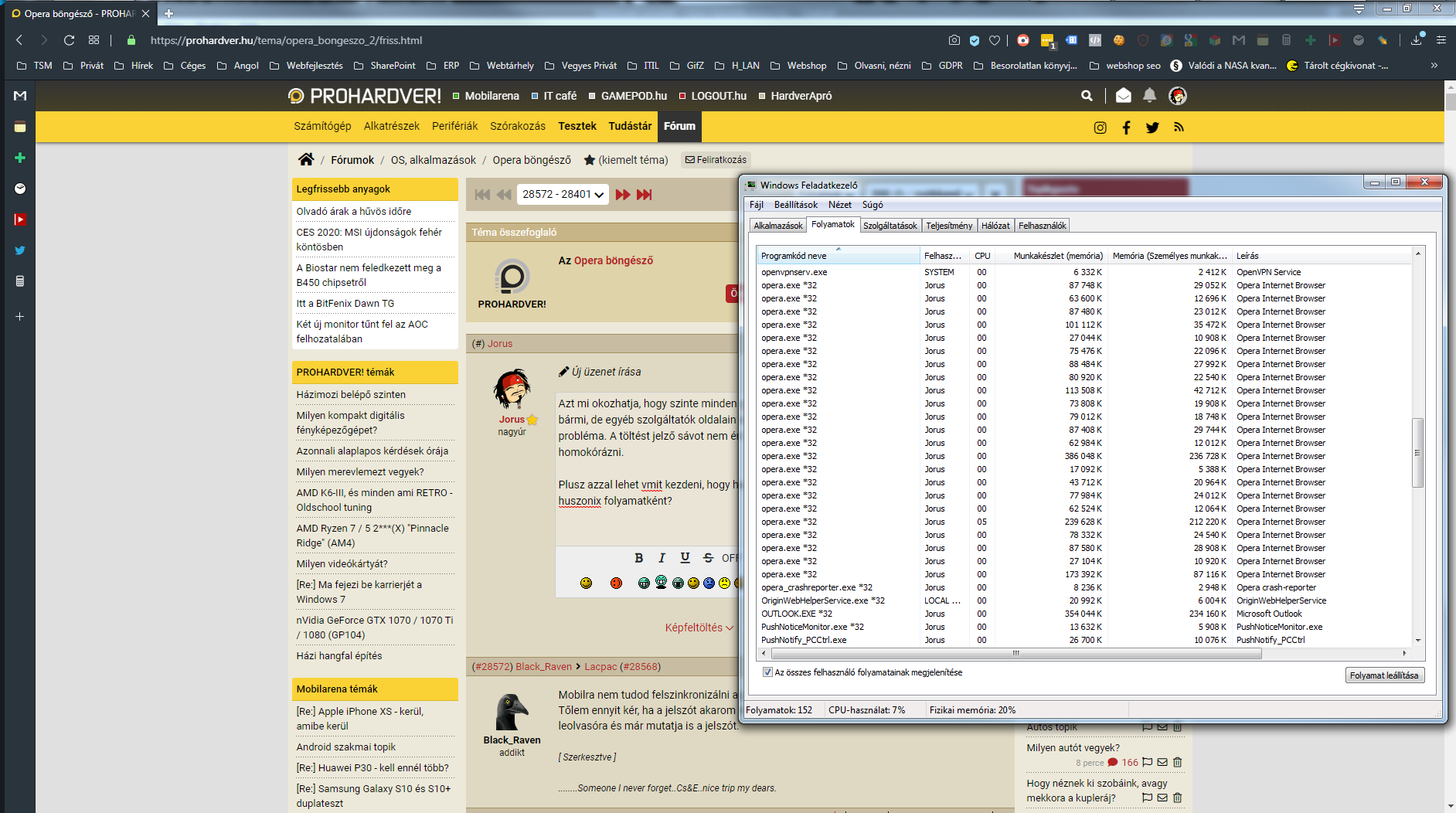
Task: Open the GDPR bookmarks folder
Action: pyautogui.click(x=943, y=66)
